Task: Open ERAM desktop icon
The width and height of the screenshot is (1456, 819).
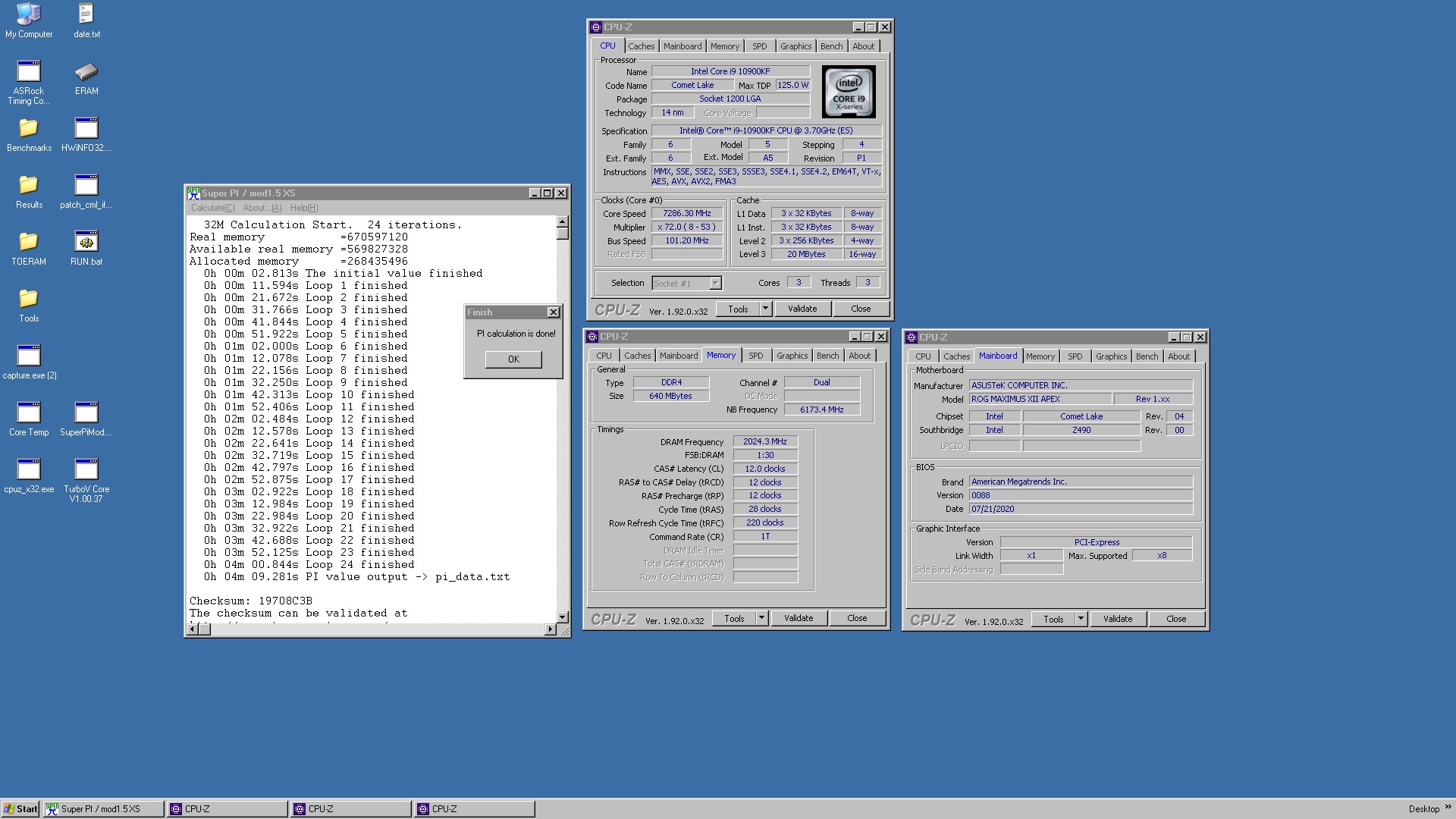Action: (x=86, y=77)
